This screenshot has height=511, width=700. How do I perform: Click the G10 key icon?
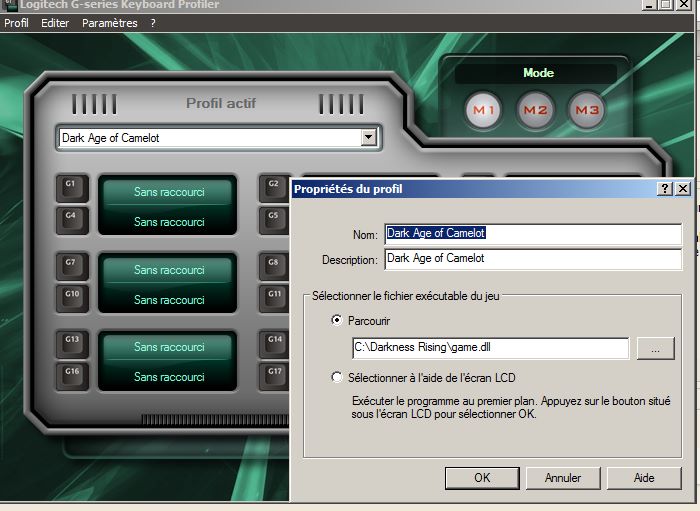72,298
